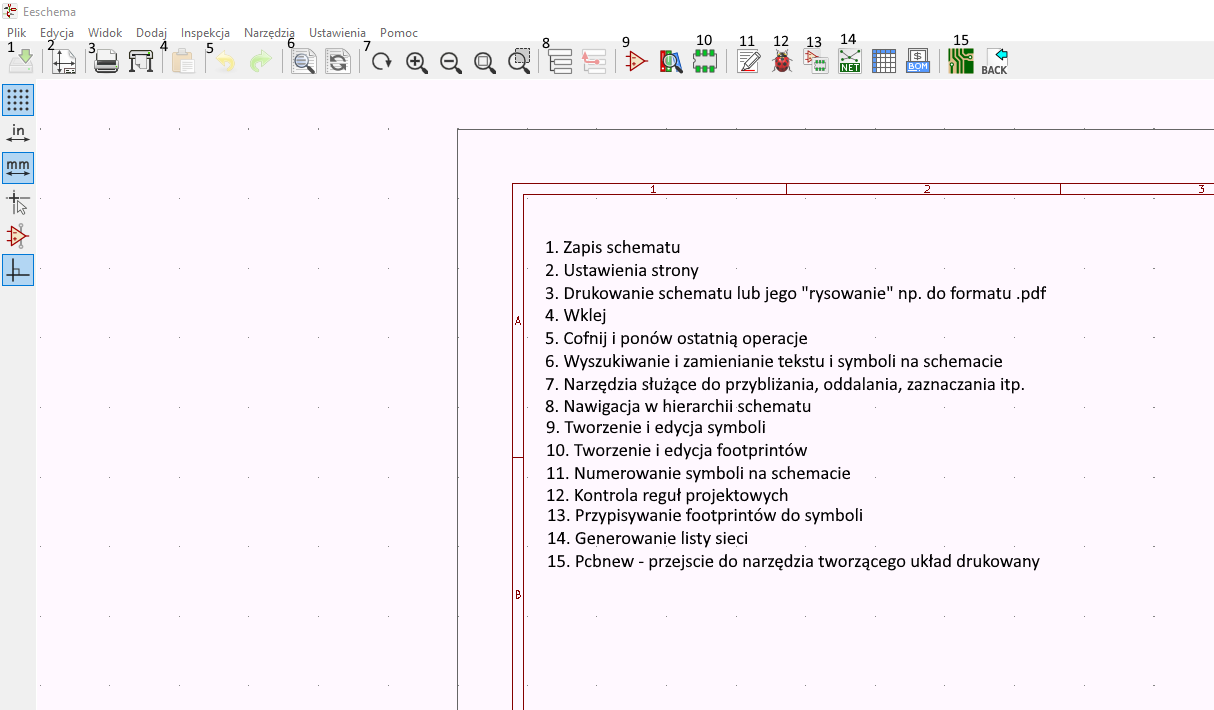Redo the last undone operation
Viewport: 1214px width, 710px height.
coord(260,62)
